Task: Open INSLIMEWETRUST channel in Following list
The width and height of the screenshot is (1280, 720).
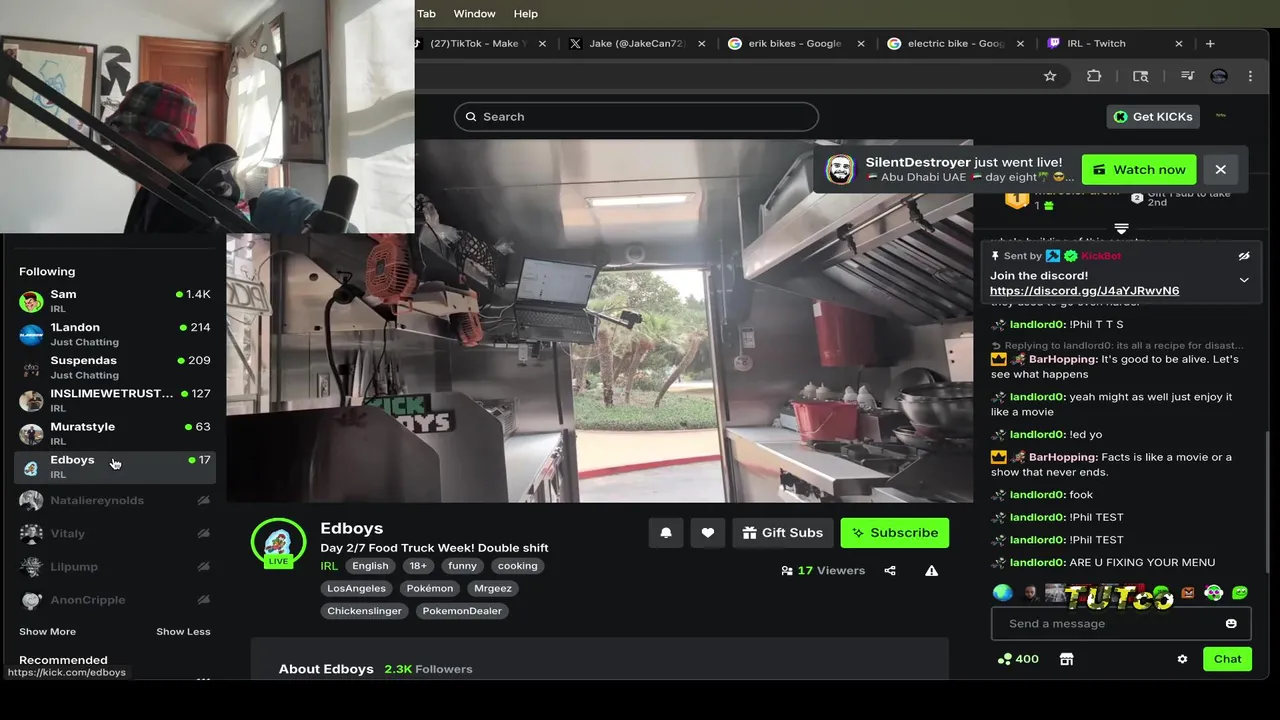Action: 115,400
